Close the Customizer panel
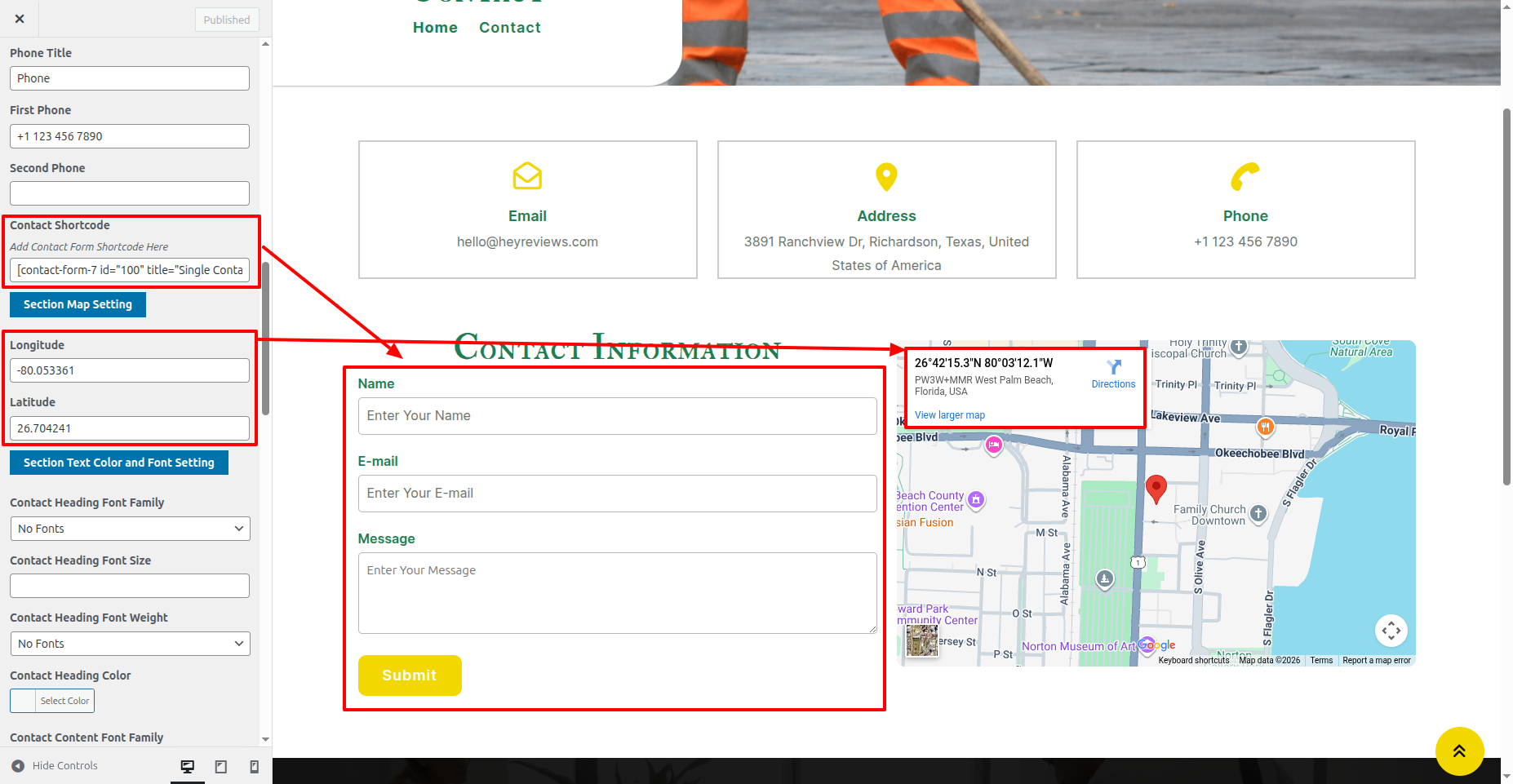The height and width of the screenshot is (784, 1513). (x=20, y=19)
